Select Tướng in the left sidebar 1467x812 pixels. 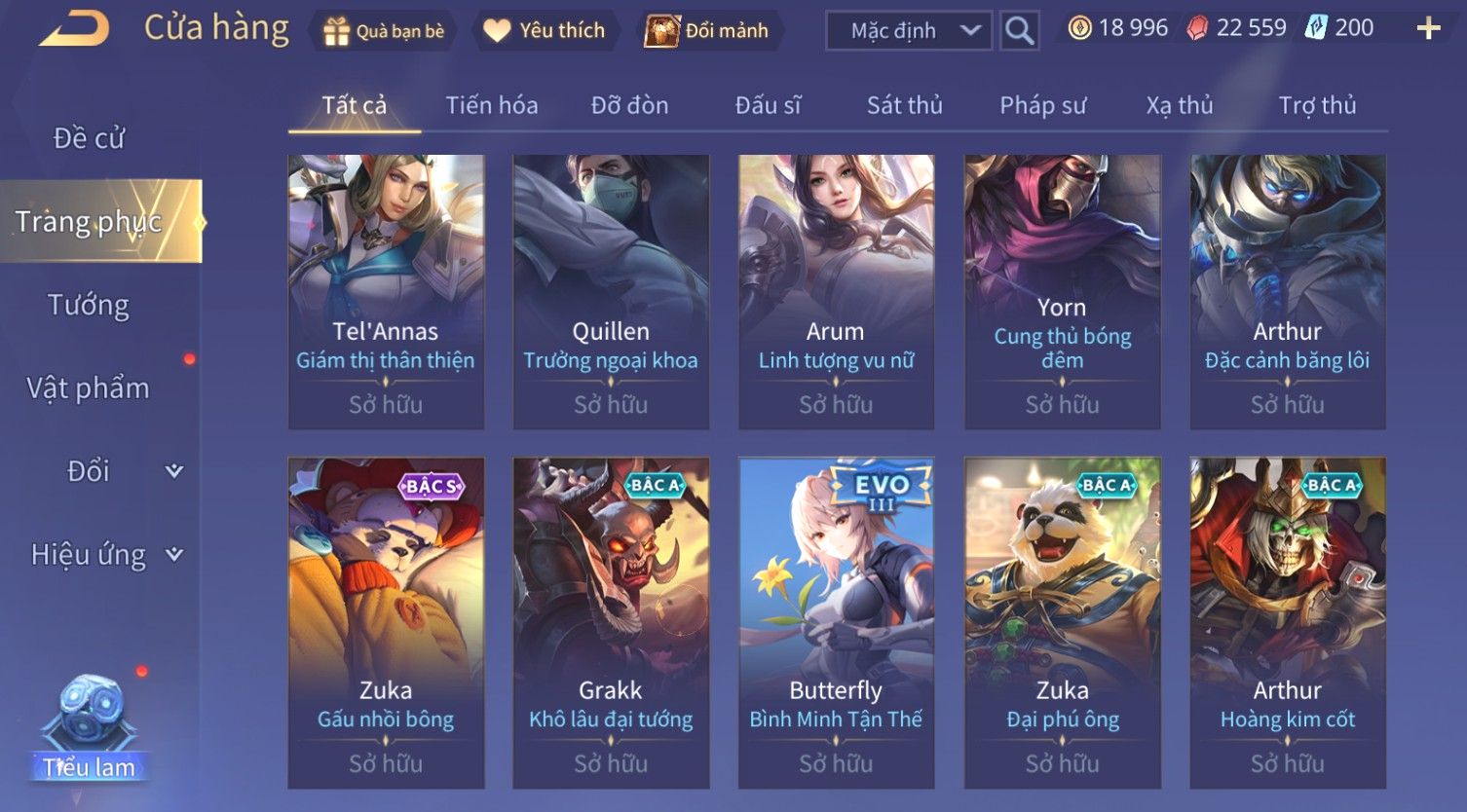(89, 306)
